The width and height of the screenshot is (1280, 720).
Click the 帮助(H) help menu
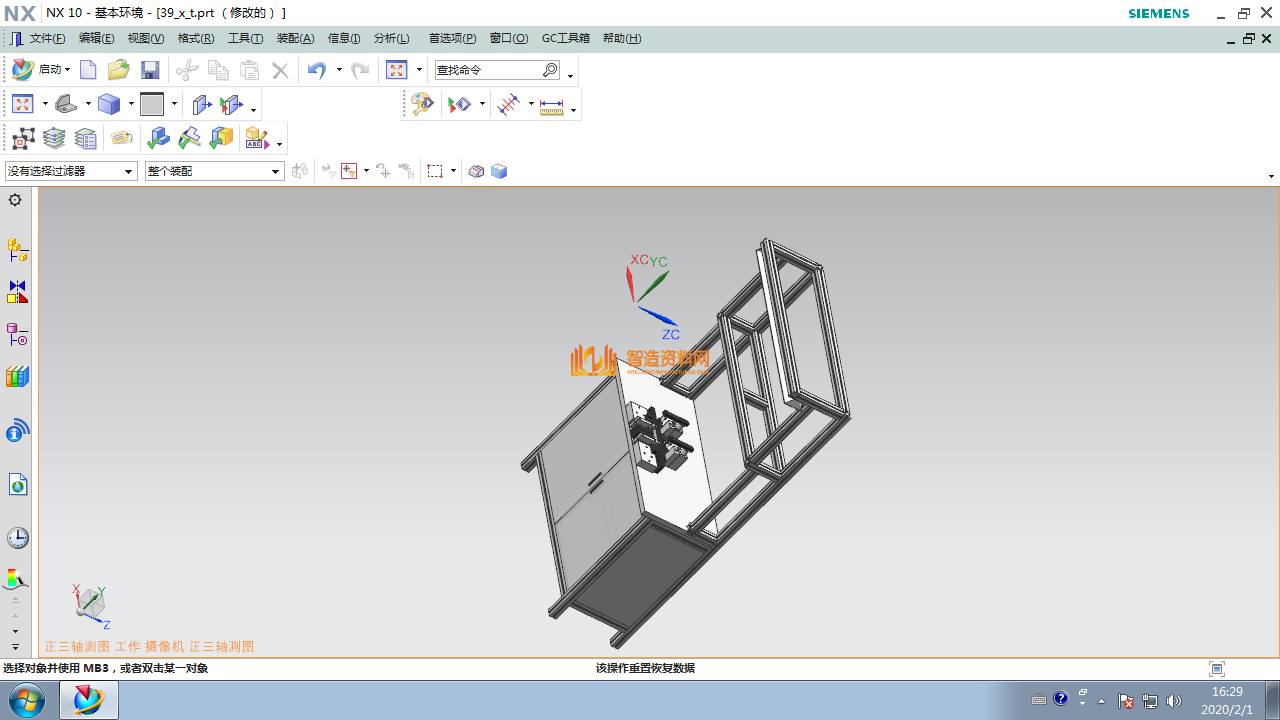621,38
